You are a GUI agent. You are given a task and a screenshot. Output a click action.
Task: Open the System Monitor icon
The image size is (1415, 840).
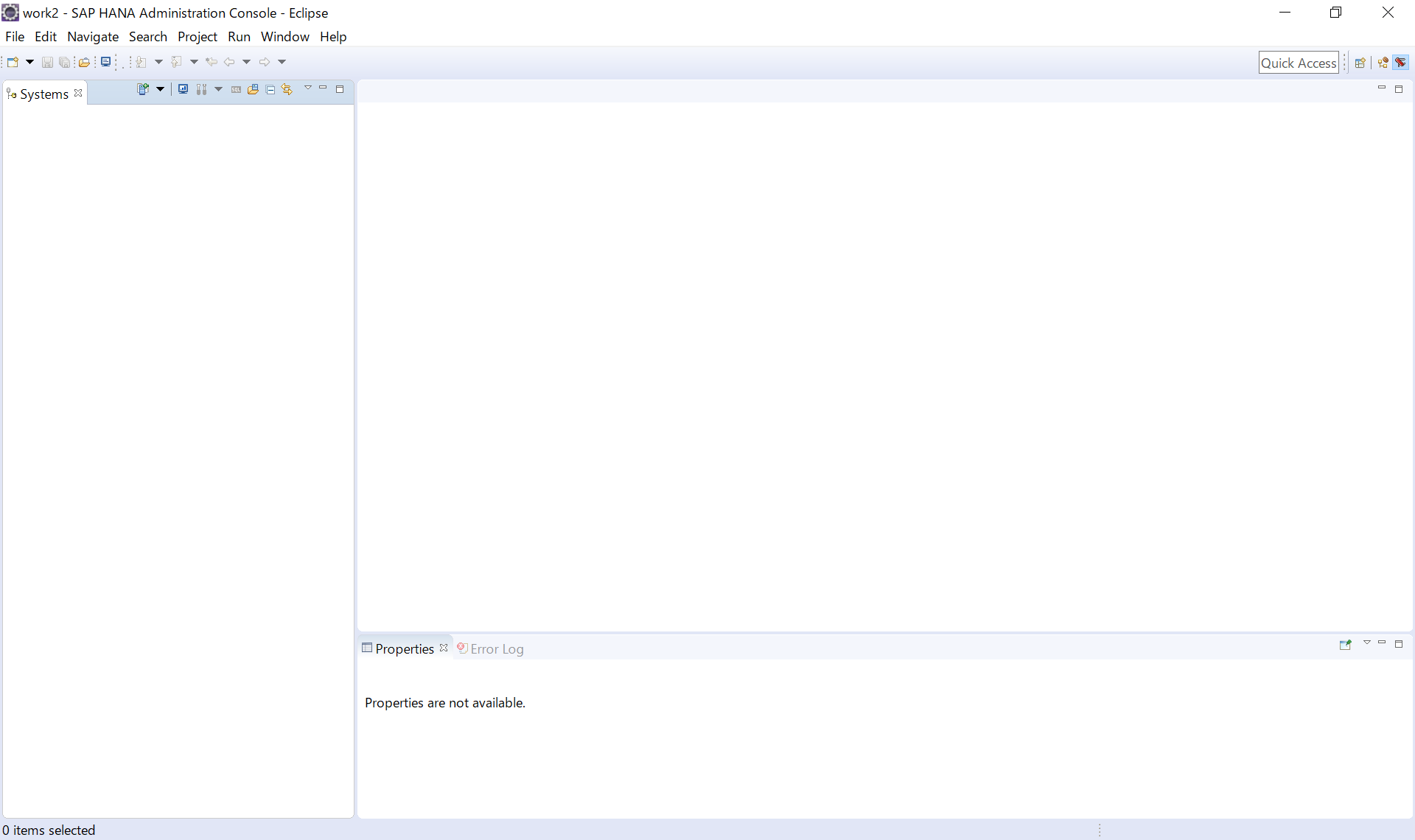pyautogui.click(x=183, y=89)
